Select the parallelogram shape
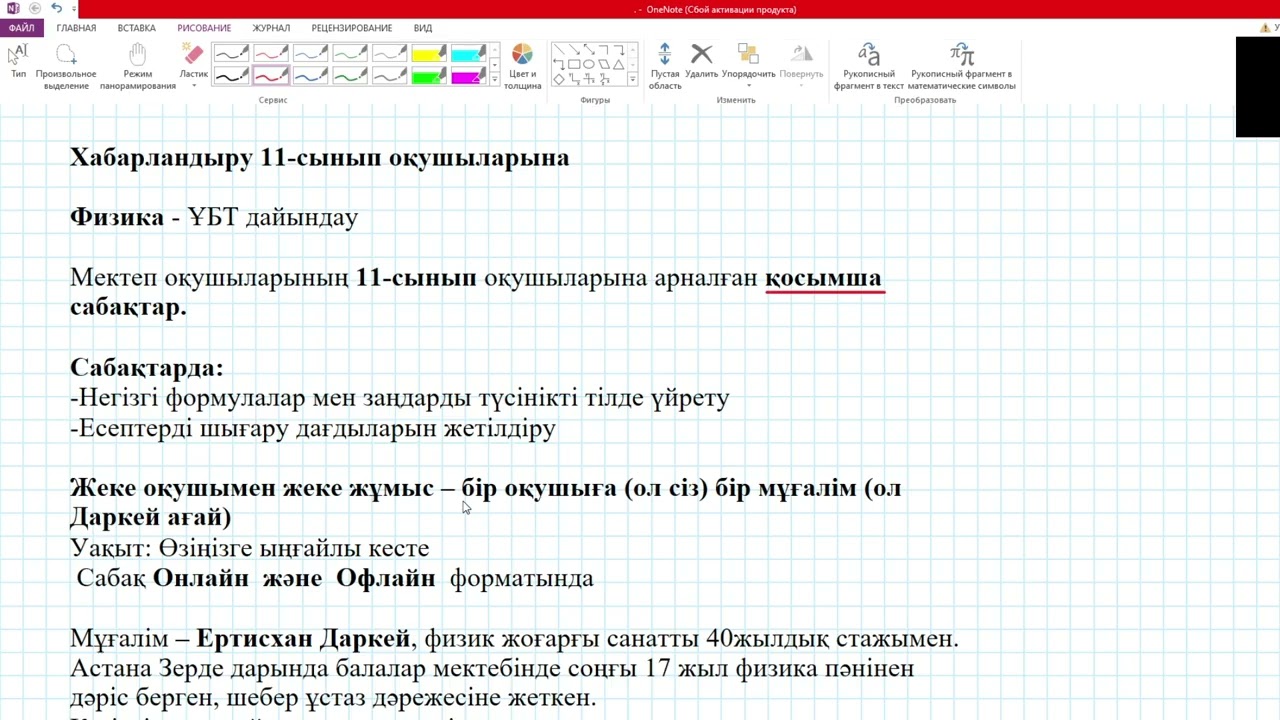This screenshot has width=1280, height=720. coord(604,64)
